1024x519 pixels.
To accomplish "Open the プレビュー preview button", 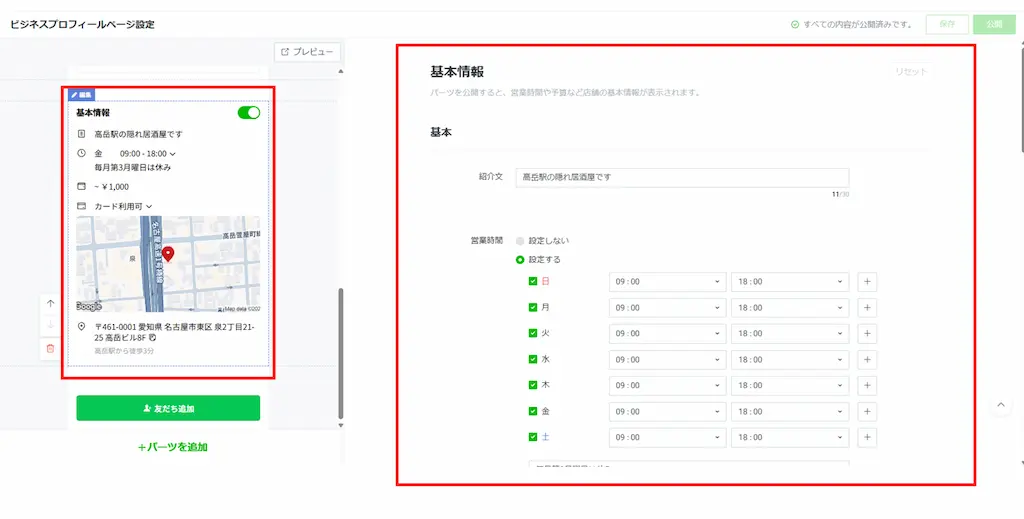I will pyautogui.click(x=307, y=52).
